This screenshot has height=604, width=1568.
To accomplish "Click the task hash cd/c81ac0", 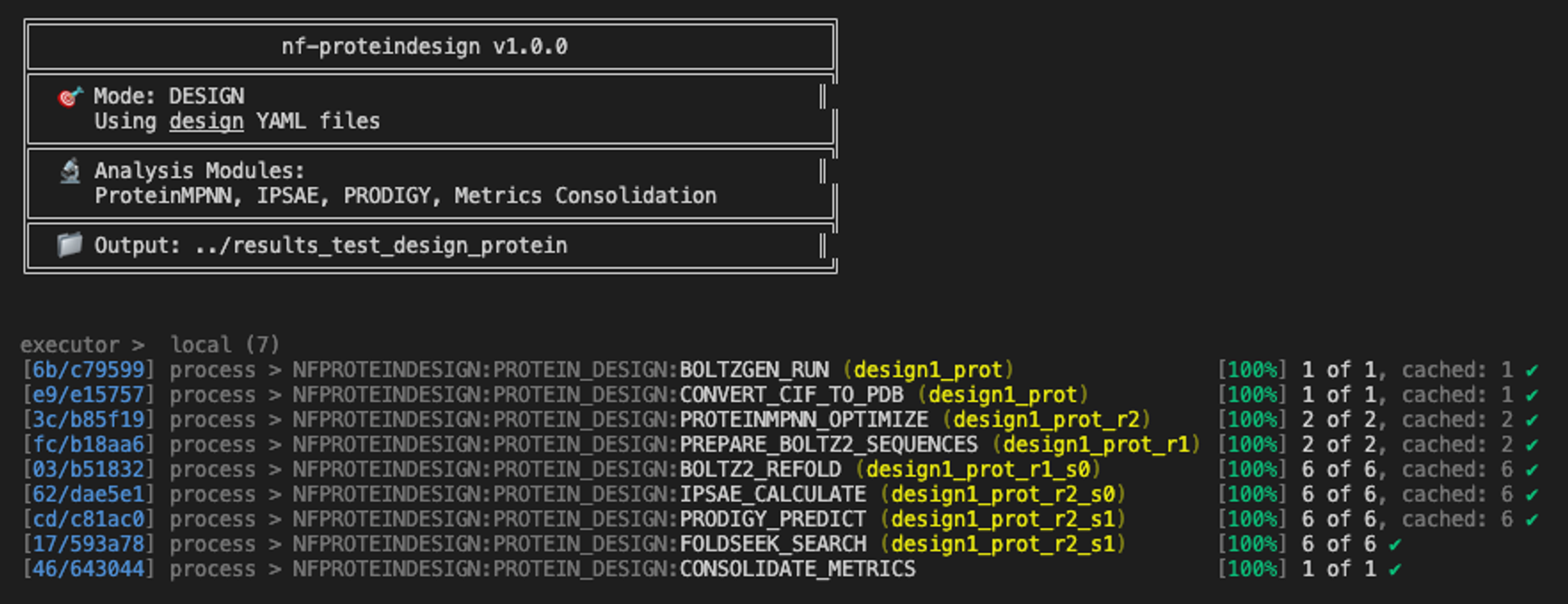I will tap(89, 519).
